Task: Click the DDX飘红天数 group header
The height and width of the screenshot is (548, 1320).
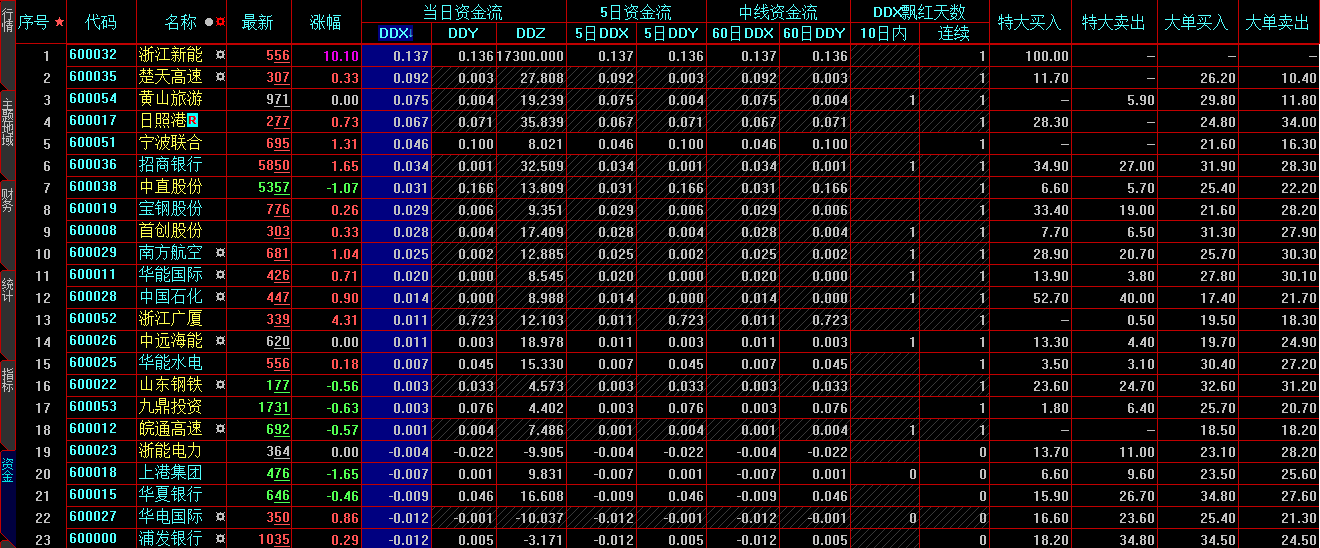Action: (x=919, y=12)
